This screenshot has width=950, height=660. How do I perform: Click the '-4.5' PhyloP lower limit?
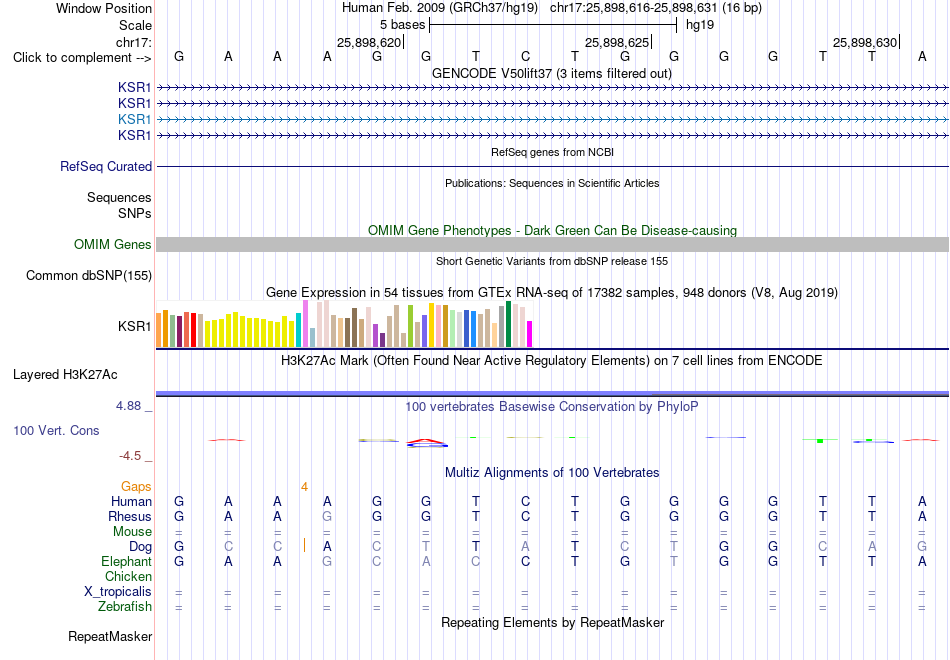click(130, 456)
